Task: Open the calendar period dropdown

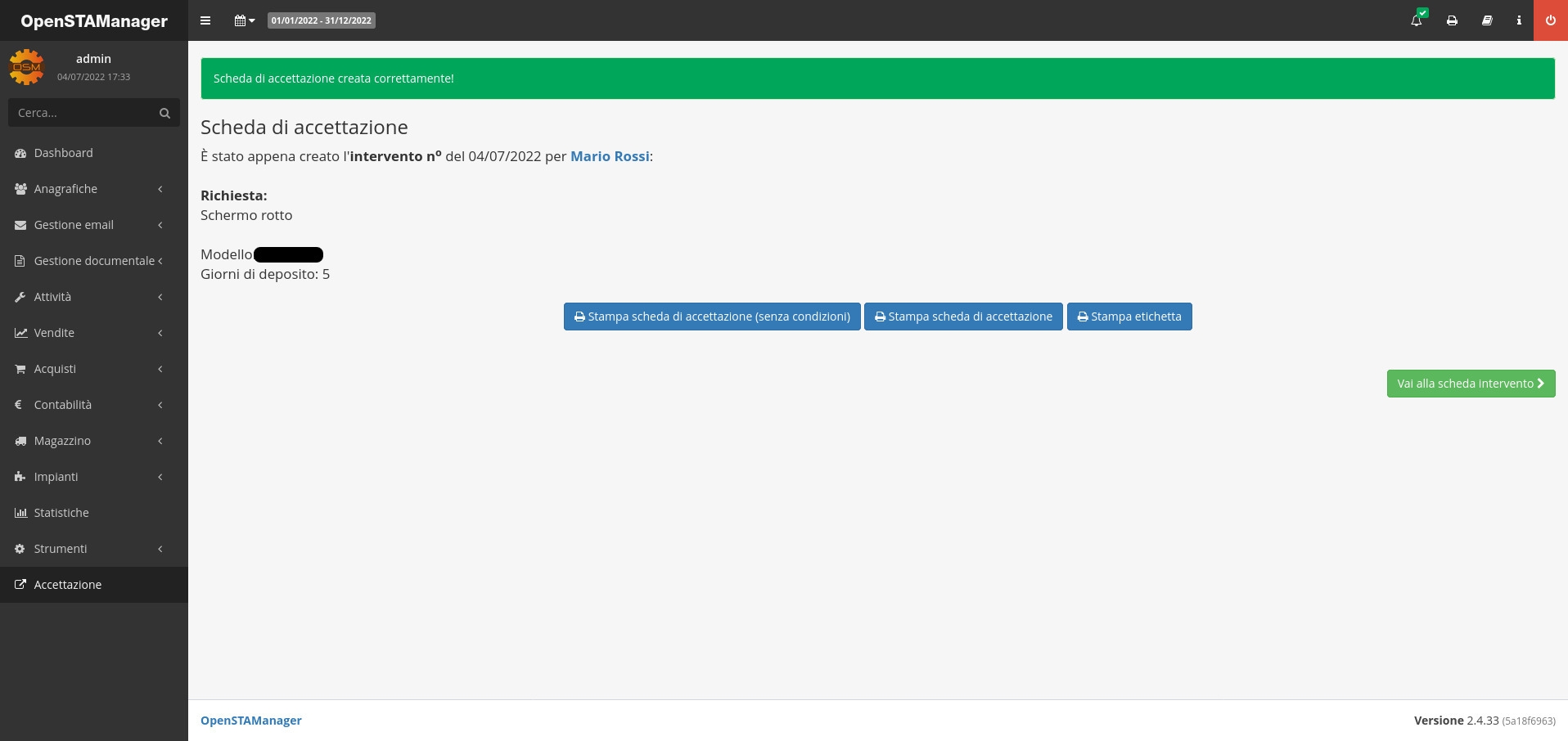Action: coord(244,20)
